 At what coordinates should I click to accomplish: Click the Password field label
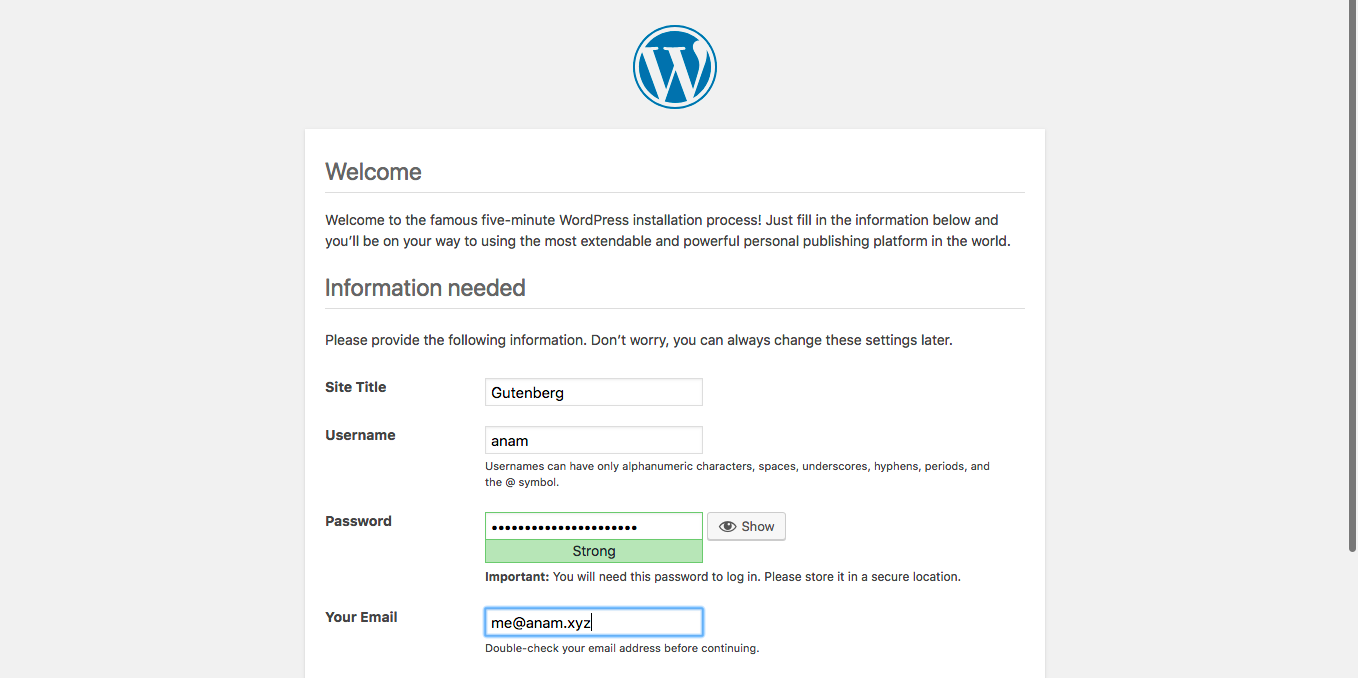[358, 521]
